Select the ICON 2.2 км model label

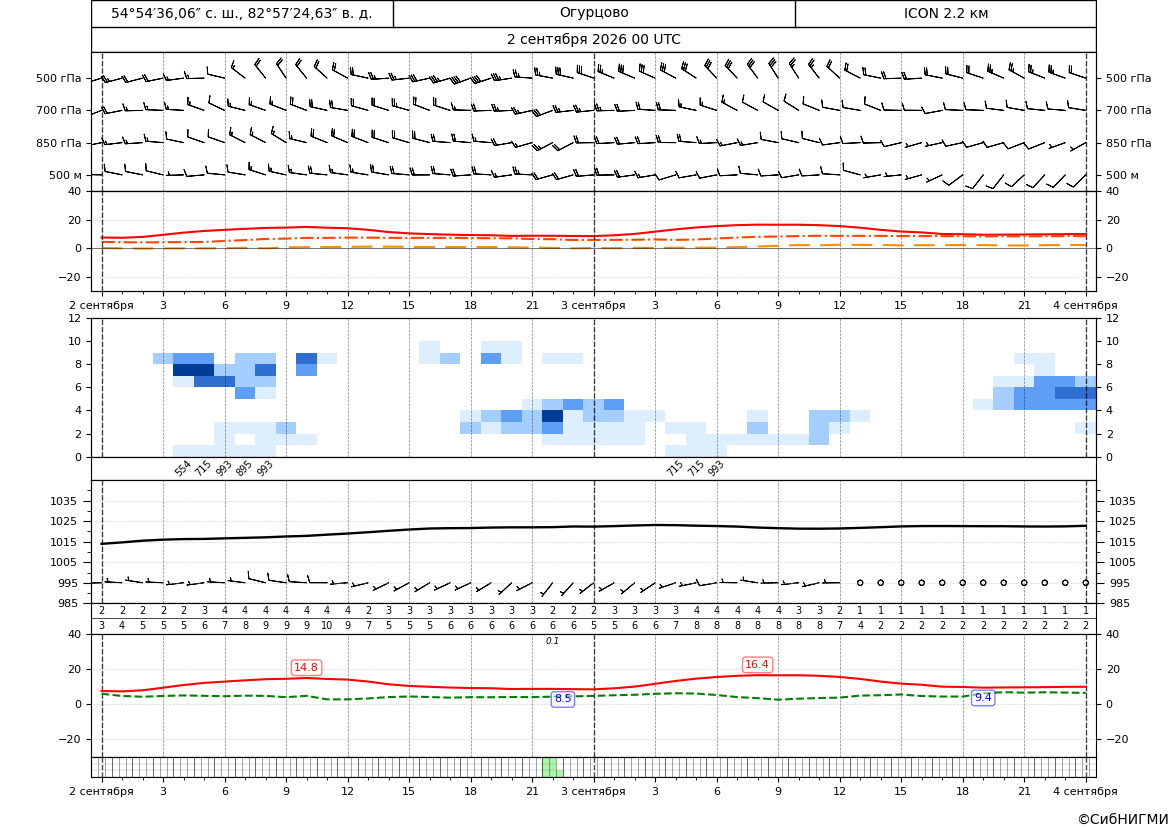(x=945, y=13)
